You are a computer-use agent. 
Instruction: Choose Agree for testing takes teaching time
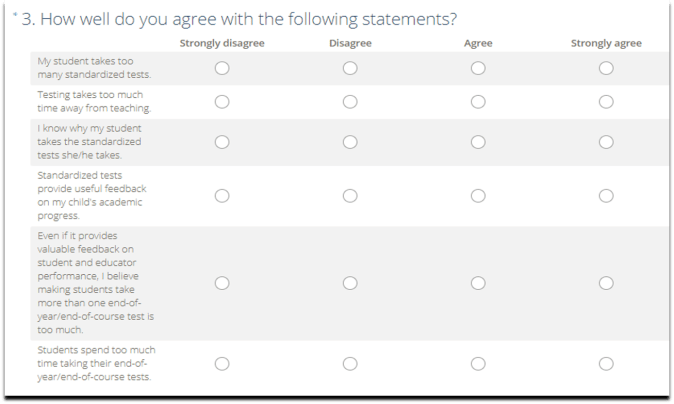point(478,102)
